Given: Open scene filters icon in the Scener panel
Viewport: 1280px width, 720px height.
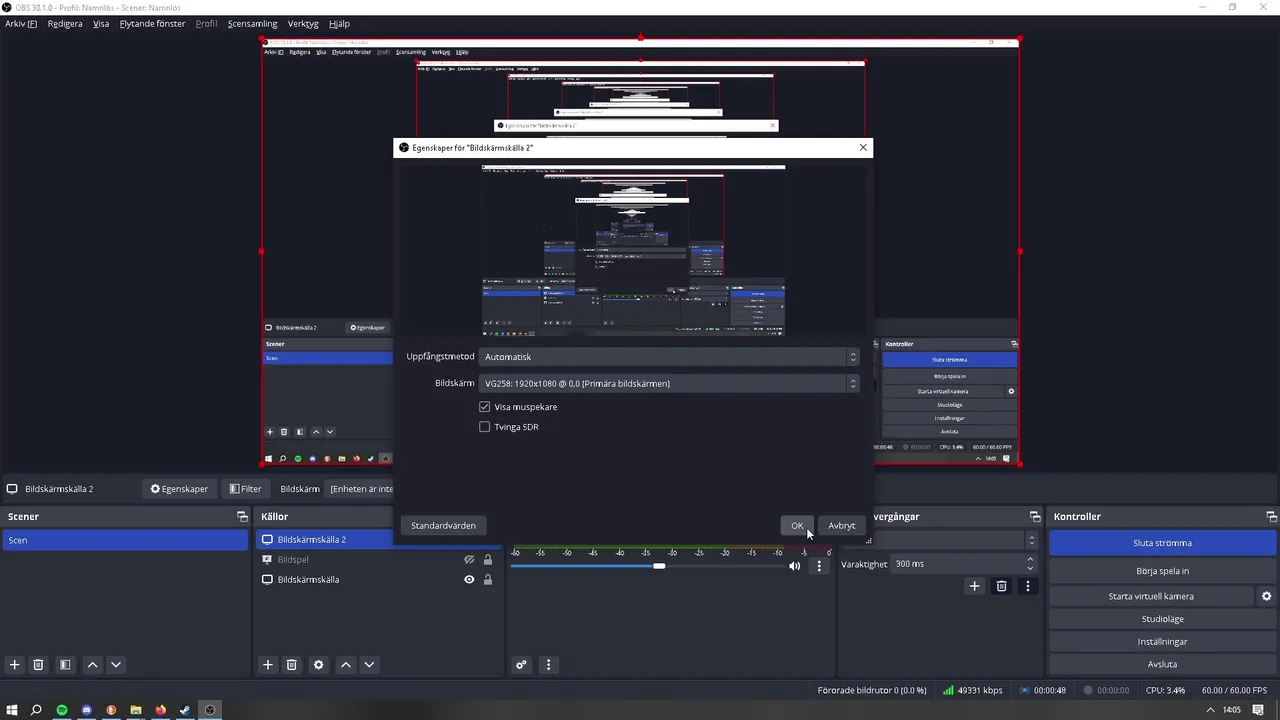Looking at the screenshot, I should point(65,665).
